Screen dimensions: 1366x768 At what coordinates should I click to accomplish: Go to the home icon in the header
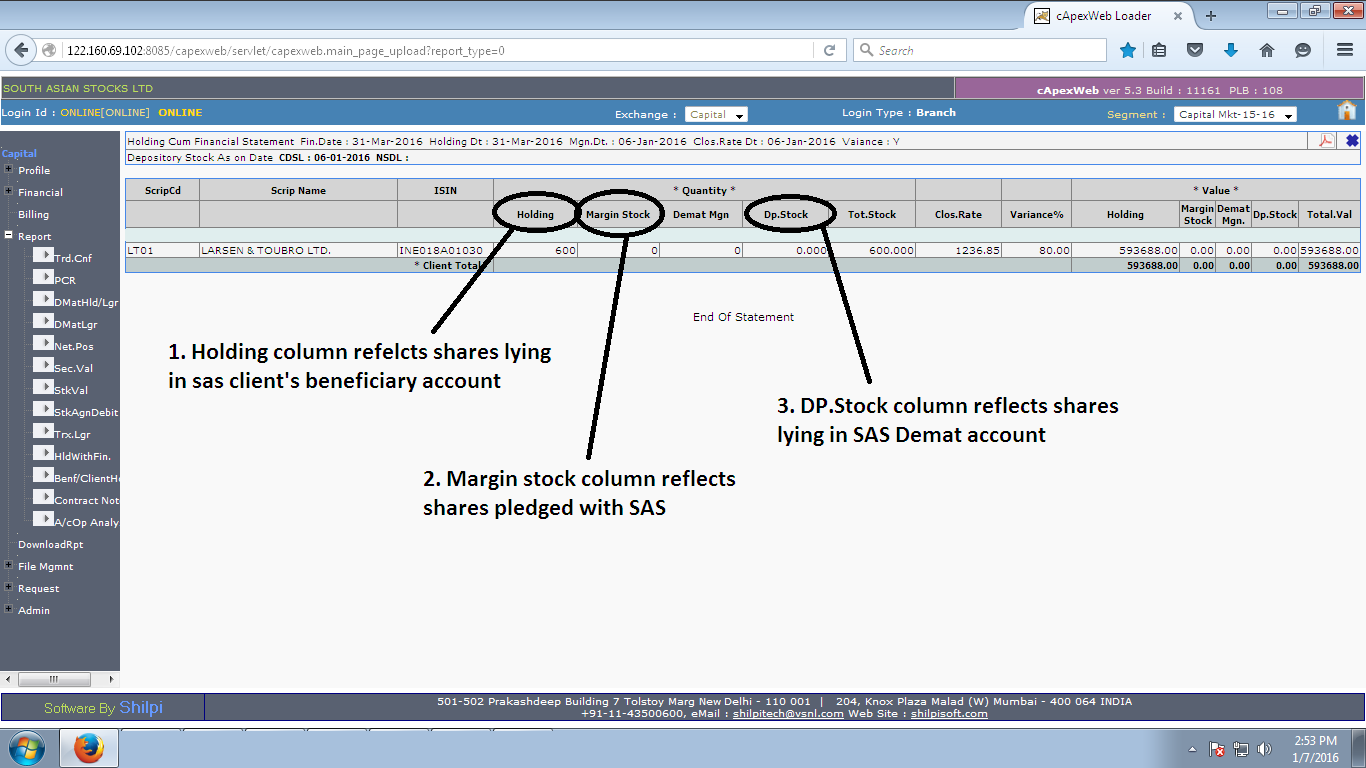[x=1347, y=110]
